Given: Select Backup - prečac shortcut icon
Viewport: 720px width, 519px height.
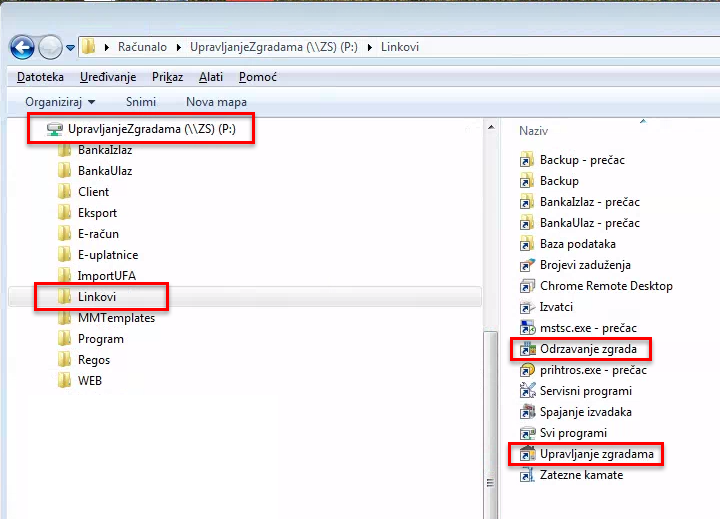Looking at the screenshot, I should point(527,160).
